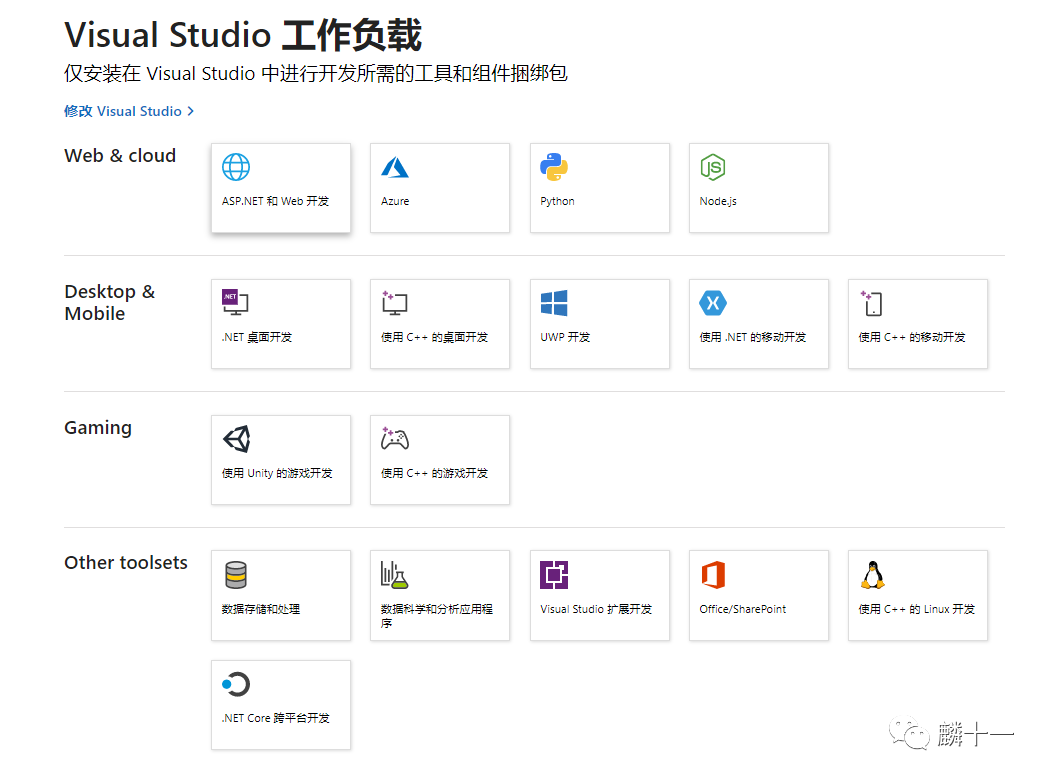Viewport: 1048px width, 780px height.
Task: Click the Xamarin X mobile icon
Action: (x=713, y=303)
